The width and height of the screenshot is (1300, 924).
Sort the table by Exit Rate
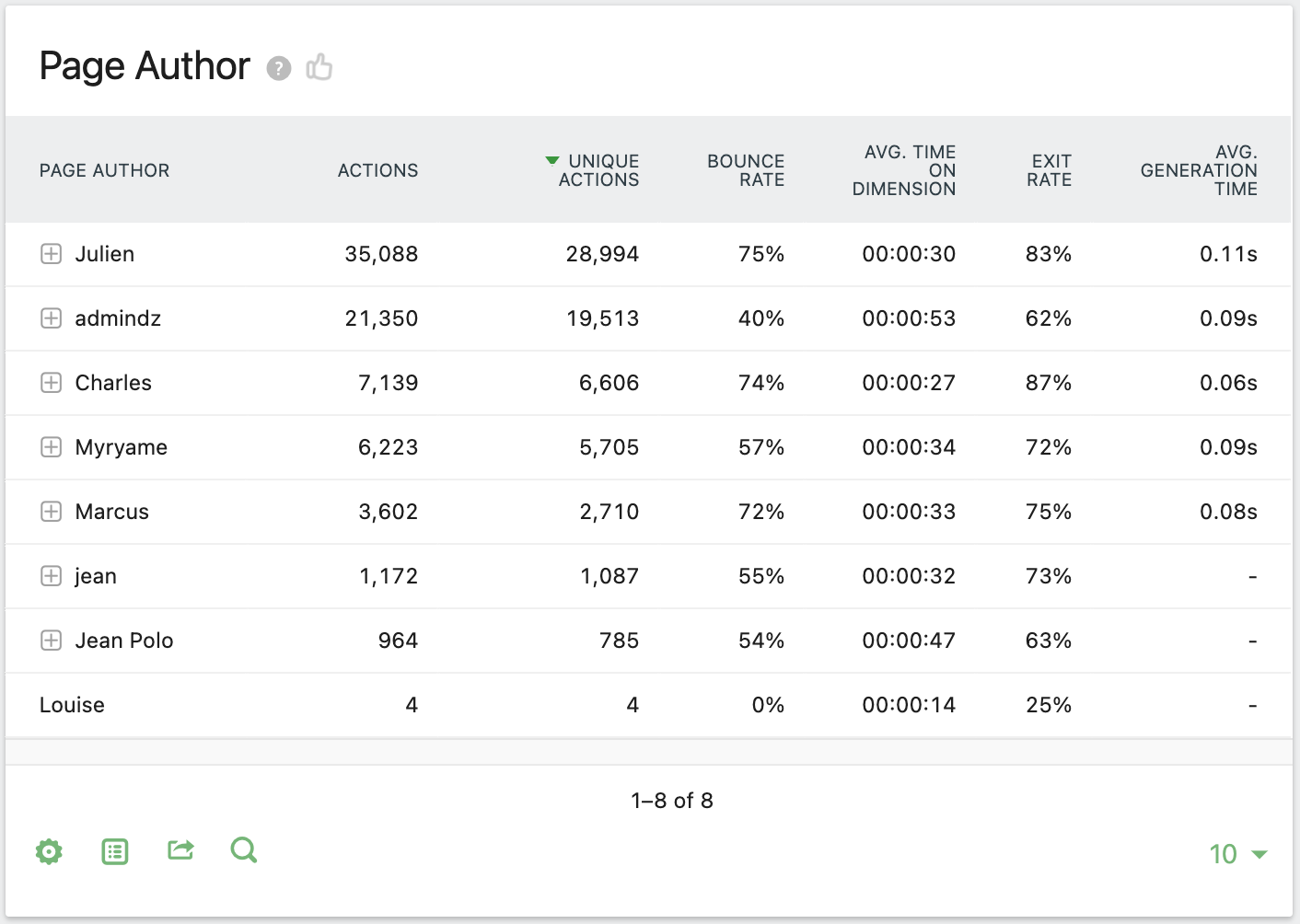1049,170
